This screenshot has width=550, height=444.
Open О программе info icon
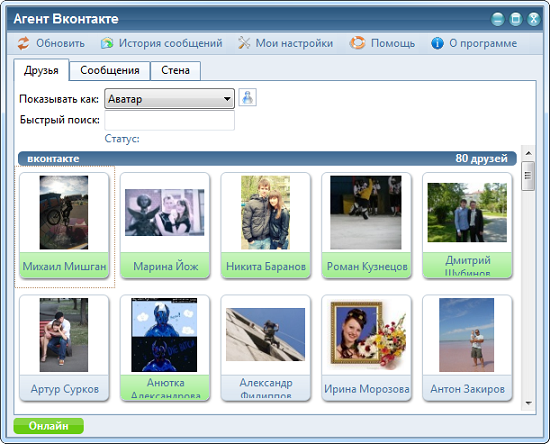click(437, 43)
